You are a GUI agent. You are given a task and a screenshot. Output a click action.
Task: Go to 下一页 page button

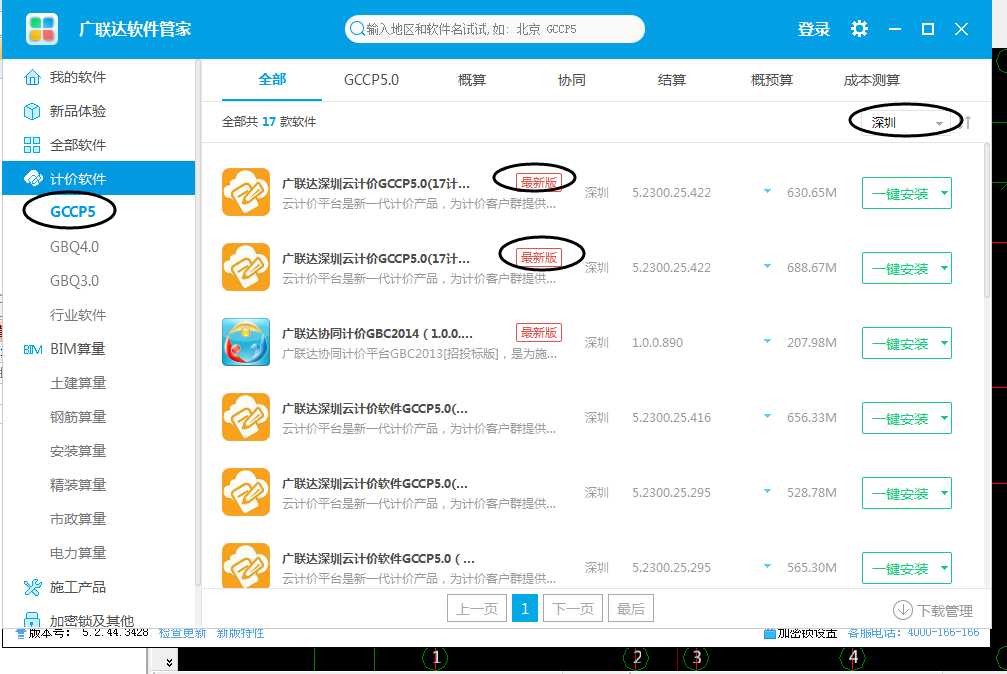pyautogui.click(x=573, y=608)
